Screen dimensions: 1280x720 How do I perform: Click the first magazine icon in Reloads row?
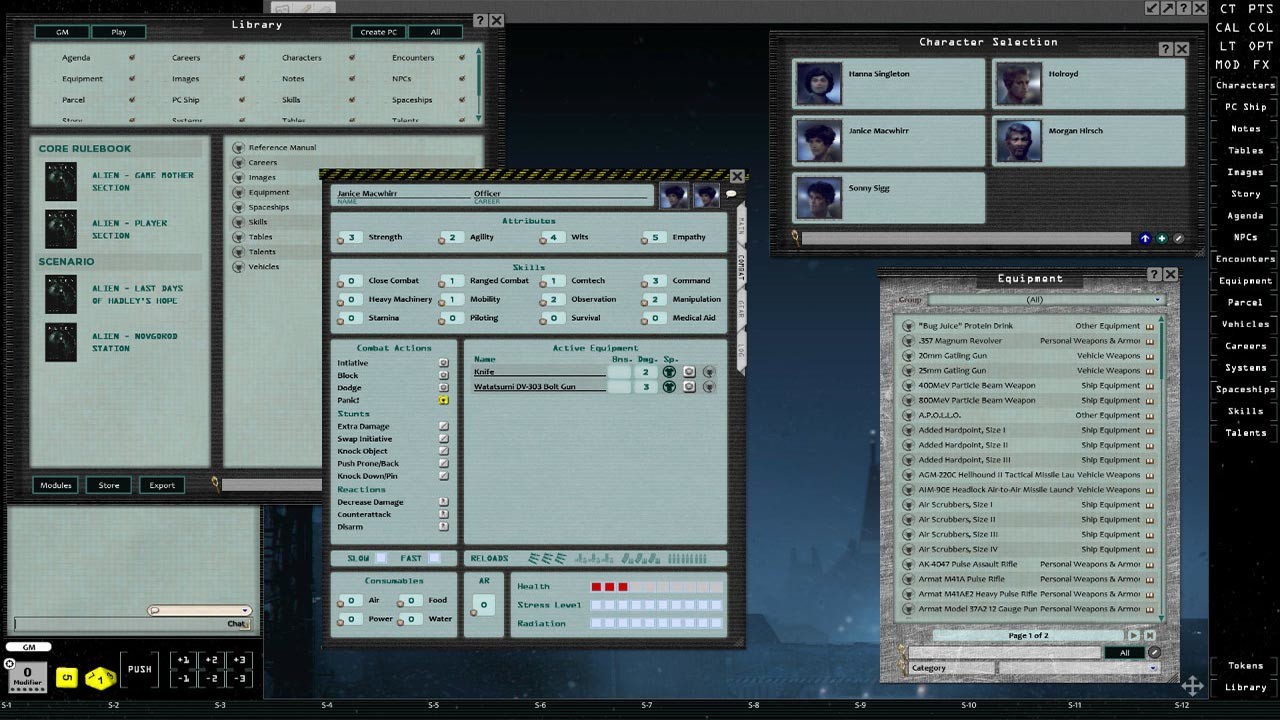coord(535,557)
